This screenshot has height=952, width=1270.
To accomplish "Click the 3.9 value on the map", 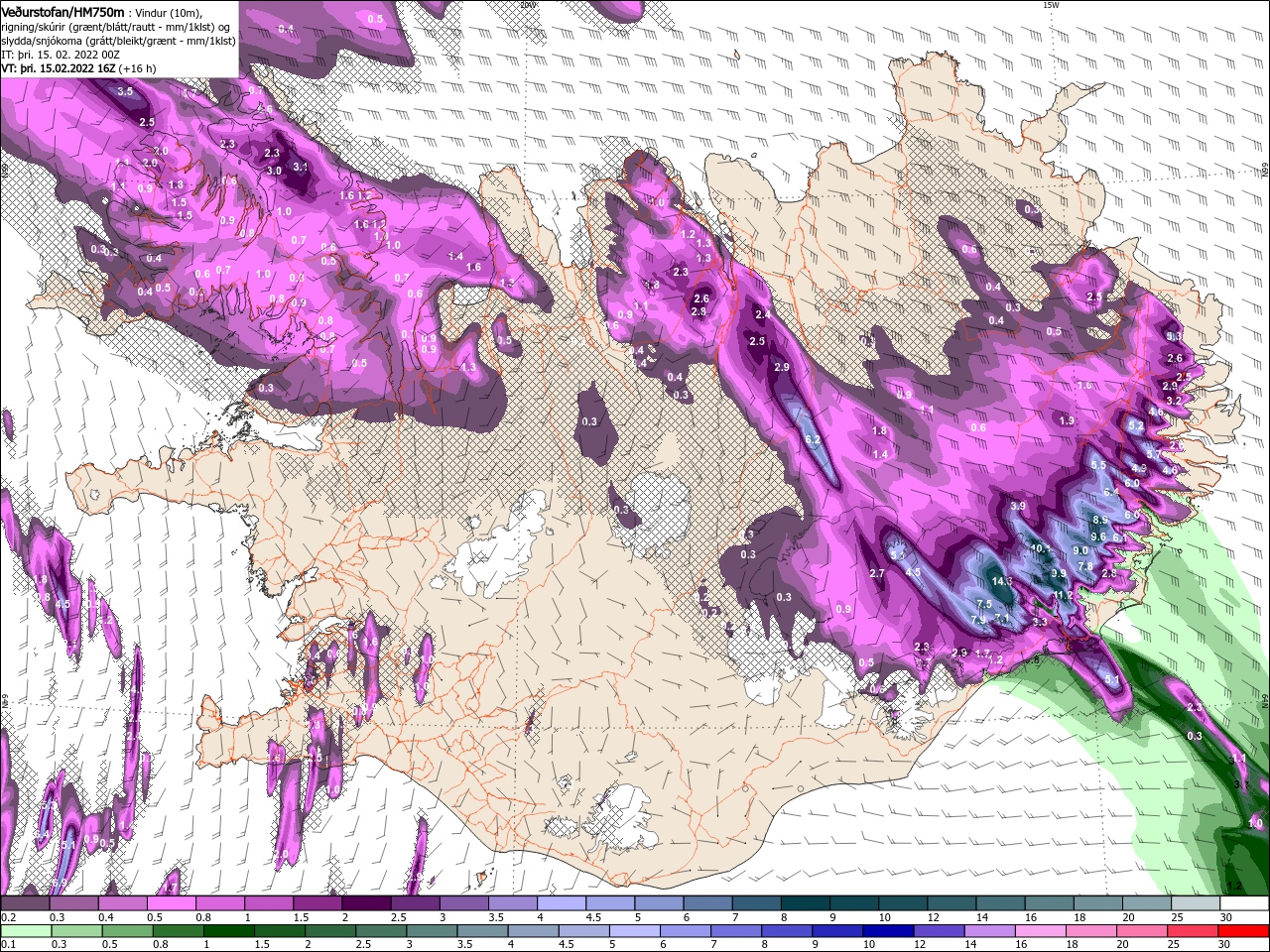I will tap(1018, 507).
